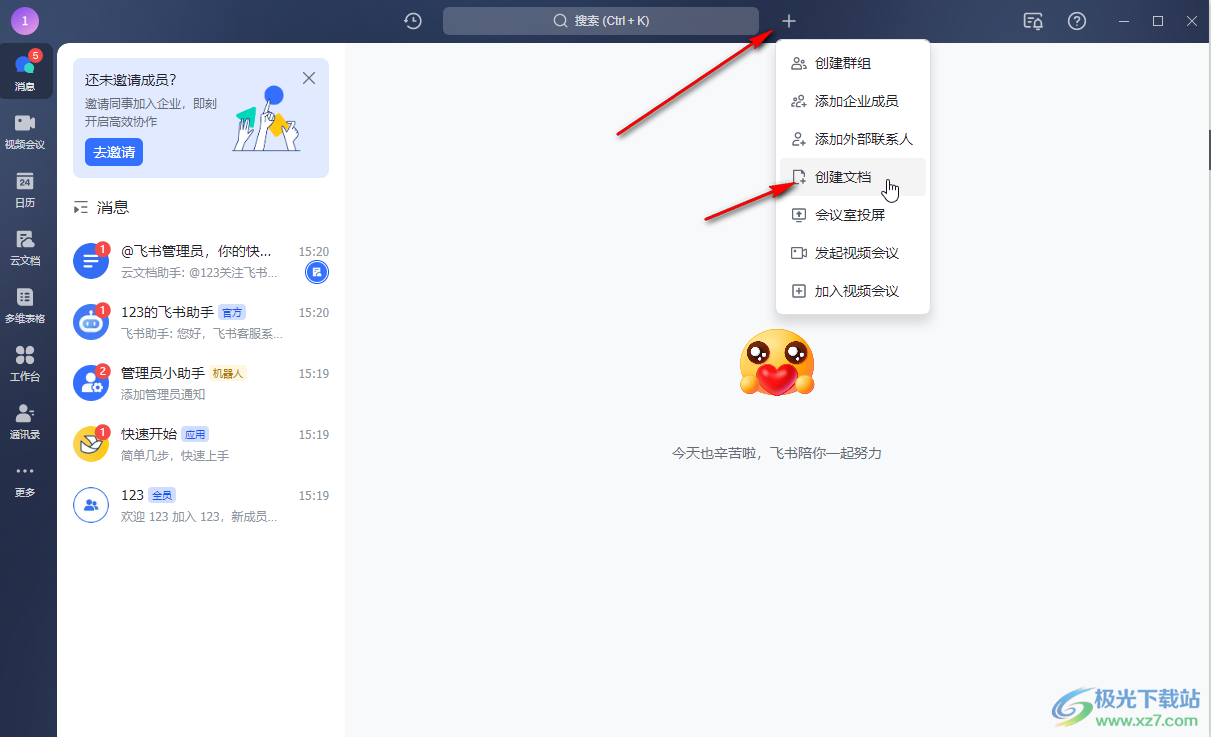Click the 云文档助手 chat avatar
This screenshot has width=1211, height=737.
tap(91, 261)
